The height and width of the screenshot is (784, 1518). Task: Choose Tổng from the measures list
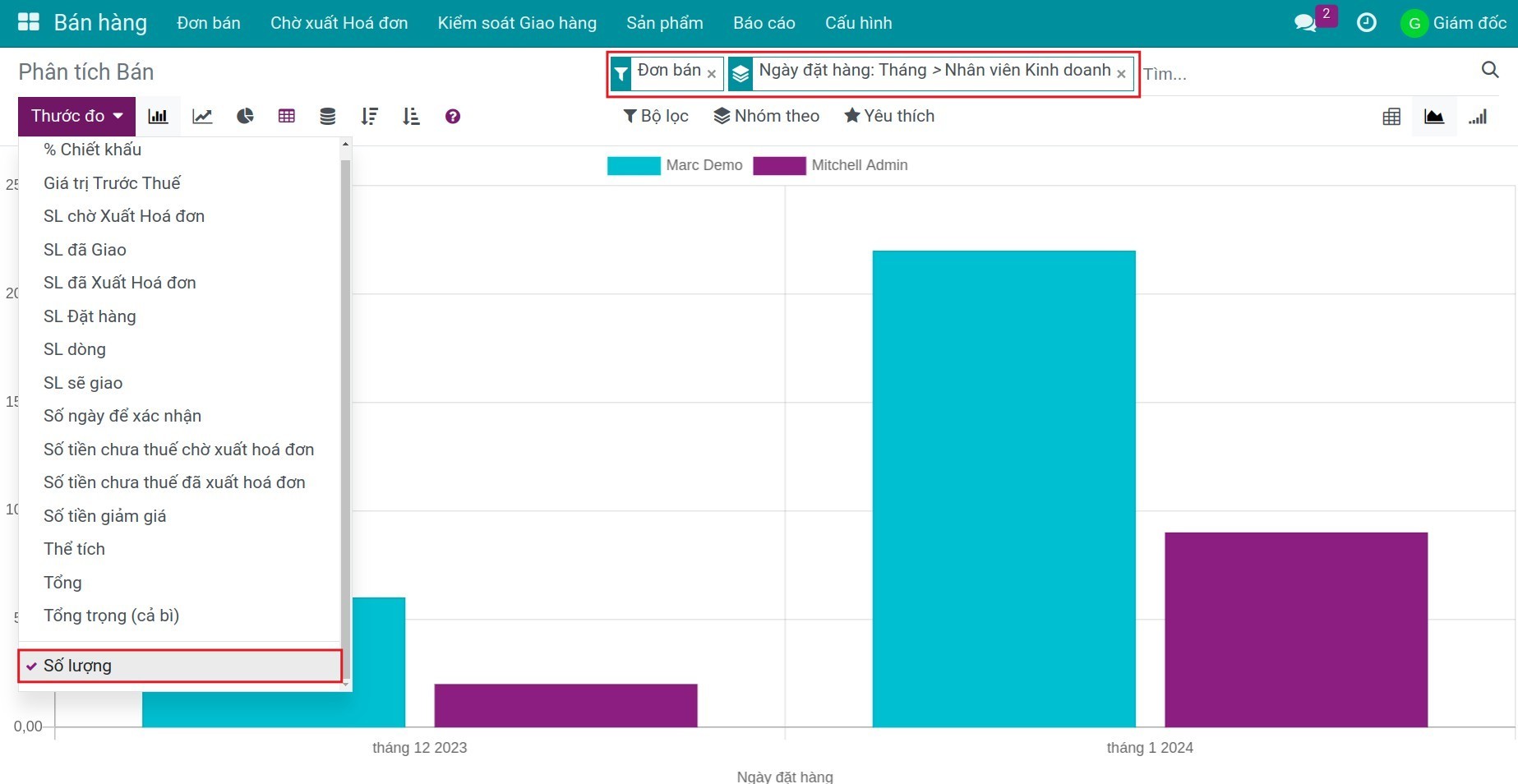coord(62,583)
